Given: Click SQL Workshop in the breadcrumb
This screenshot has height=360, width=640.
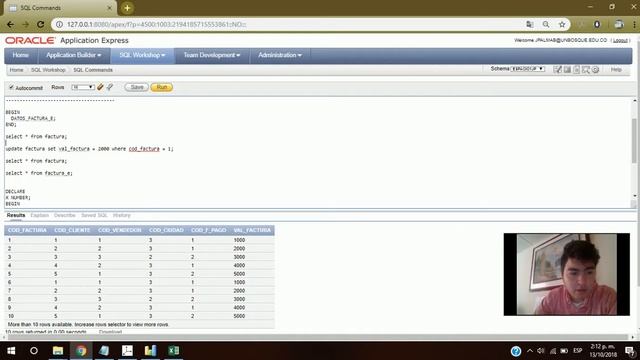Looking at the screenshot, I should tap(48, 70).
